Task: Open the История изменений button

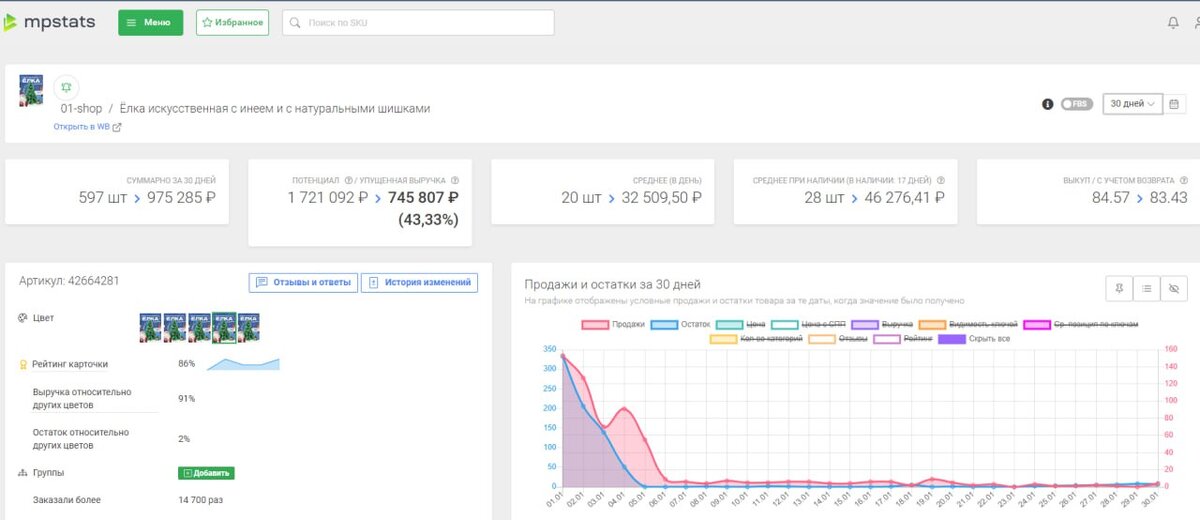Action: pos(419,283)
